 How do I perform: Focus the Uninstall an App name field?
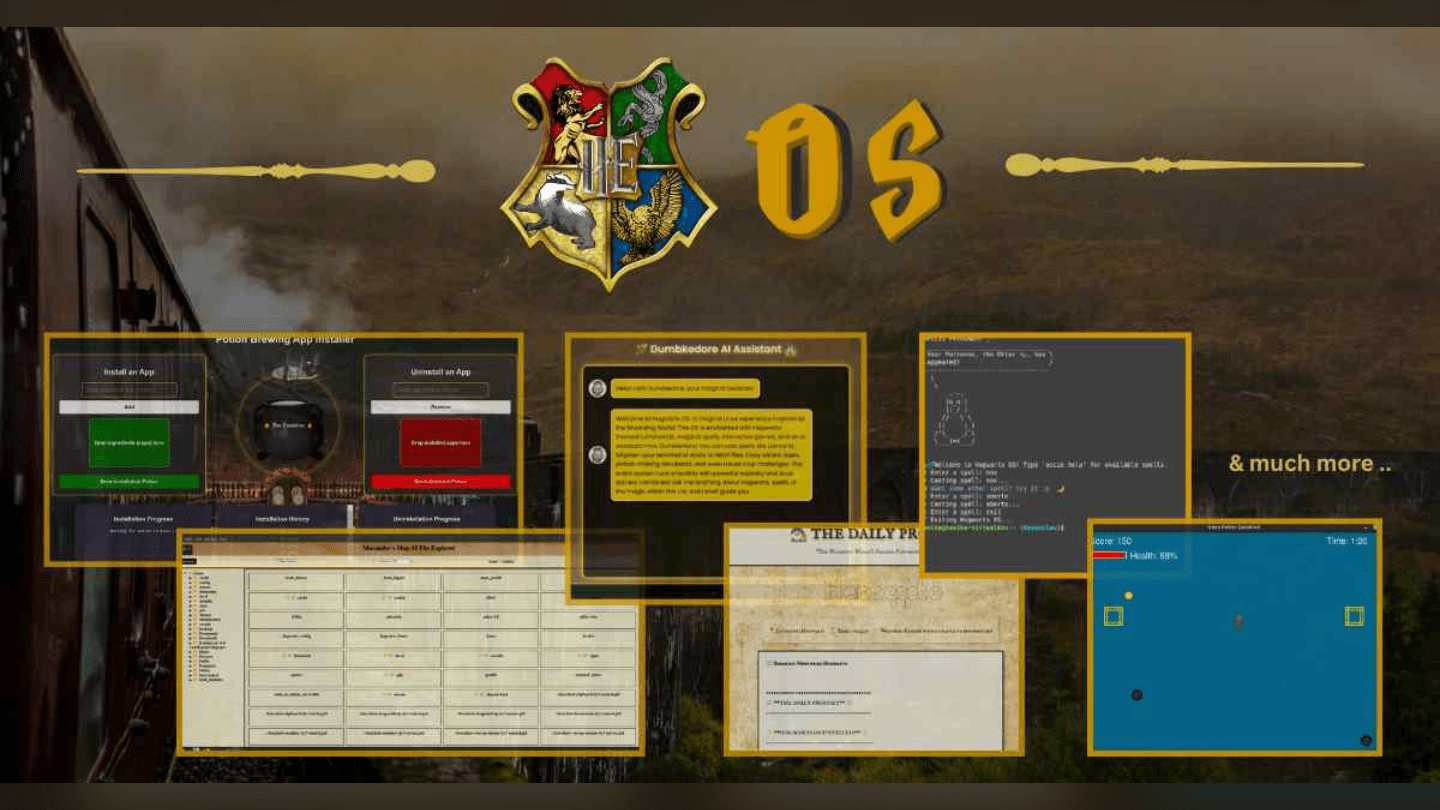point(441,390)
